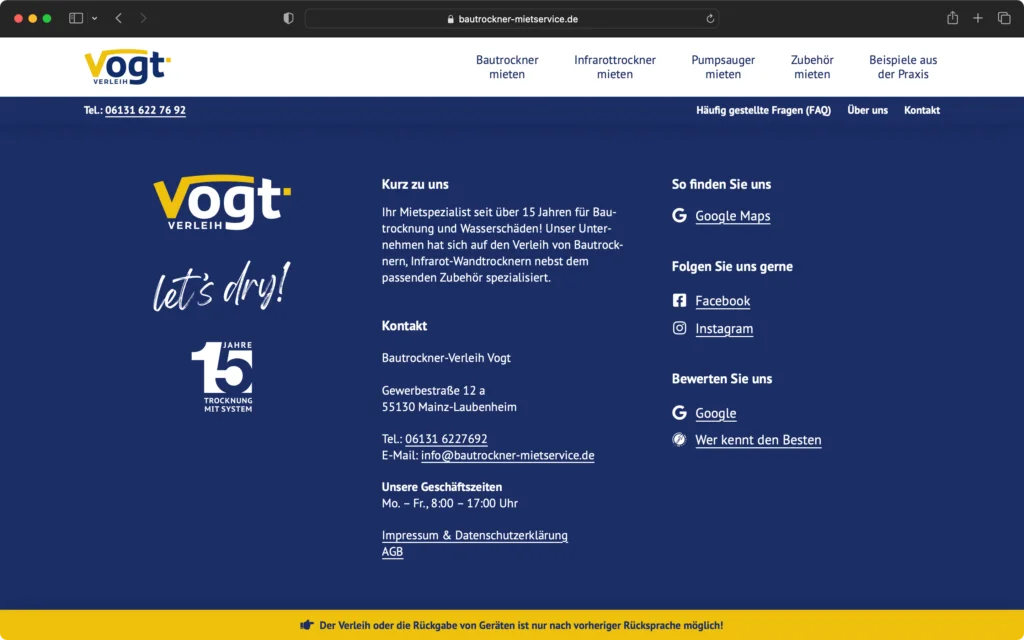Open the Google Maps link
Image resolution: width=1024 pixels, height=640 pixels.
(x=733, y=216)
